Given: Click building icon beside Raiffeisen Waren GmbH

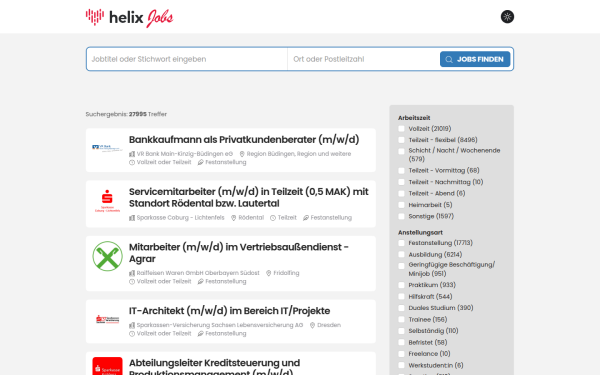Looking at the screenshot, I should pyautogui.click(x=132, y=273).
